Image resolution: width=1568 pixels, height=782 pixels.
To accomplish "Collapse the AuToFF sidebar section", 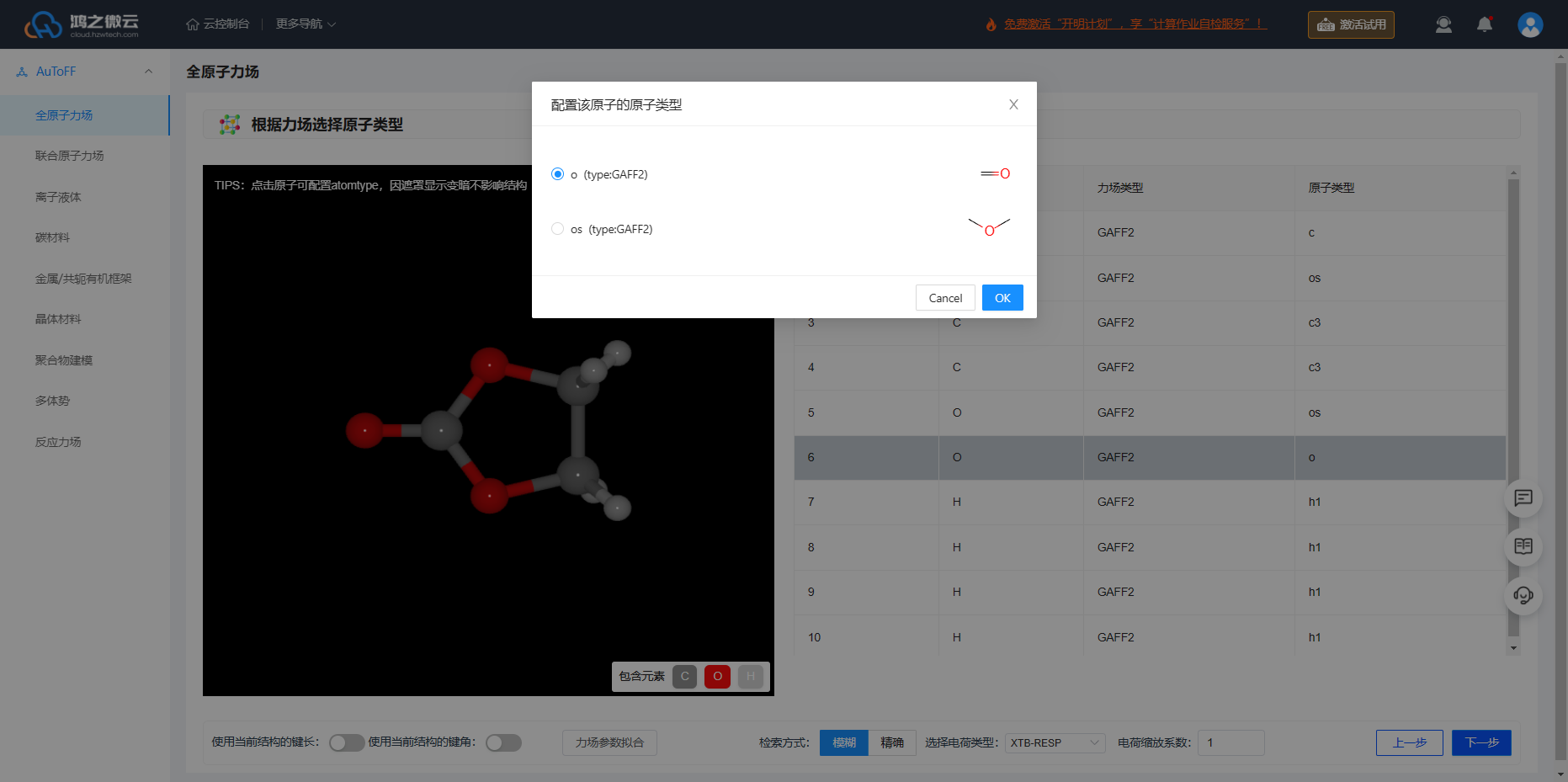I will click(148, 72).
